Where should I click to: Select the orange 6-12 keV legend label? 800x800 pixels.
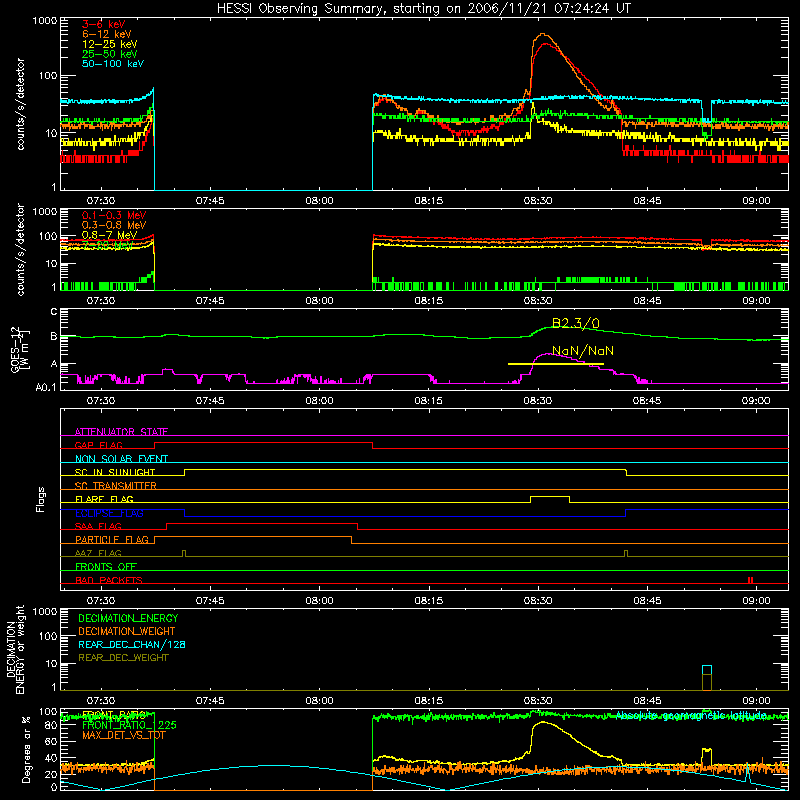coord(107,34)
